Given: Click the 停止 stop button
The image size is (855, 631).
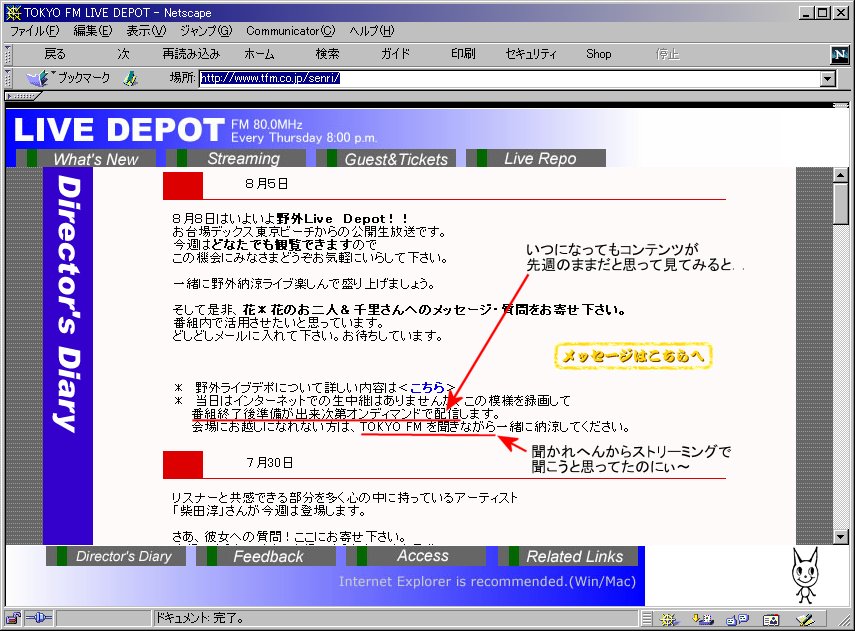Looking at the screenshot, I should (x=667, y=54).
